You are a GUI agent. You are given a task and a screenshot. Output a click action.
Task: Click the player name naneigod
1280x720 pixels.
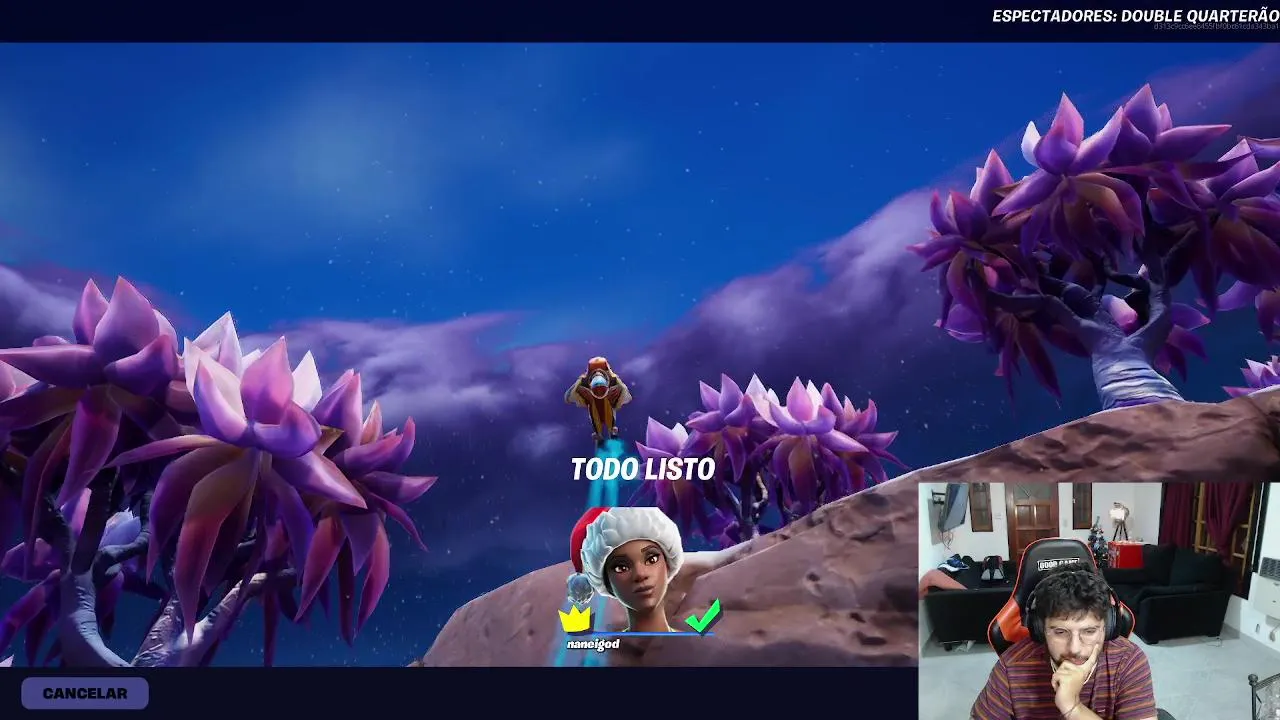click(x=593, y=644)
